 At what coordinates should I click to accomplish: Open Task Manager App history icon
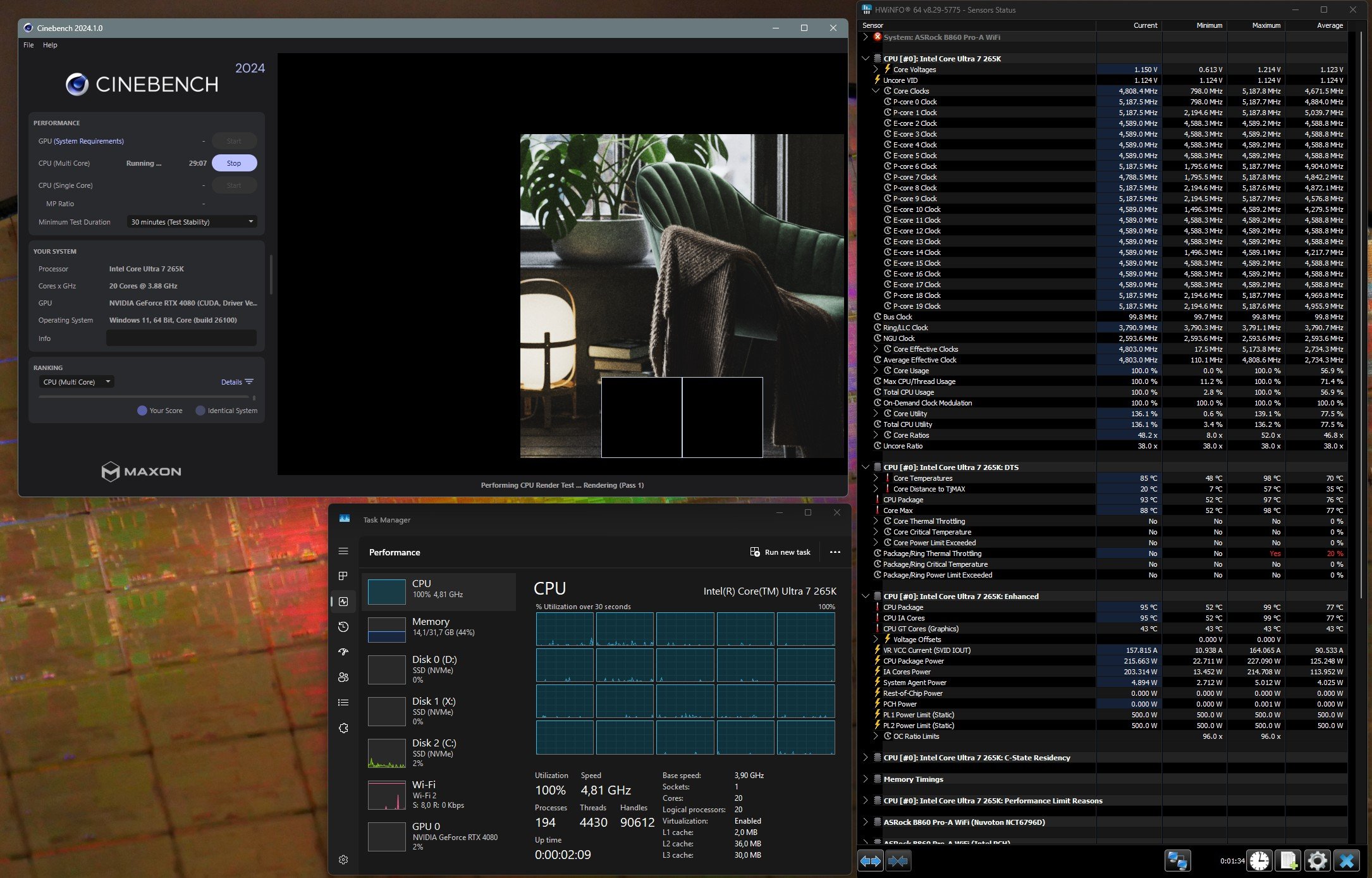[343, 627]
